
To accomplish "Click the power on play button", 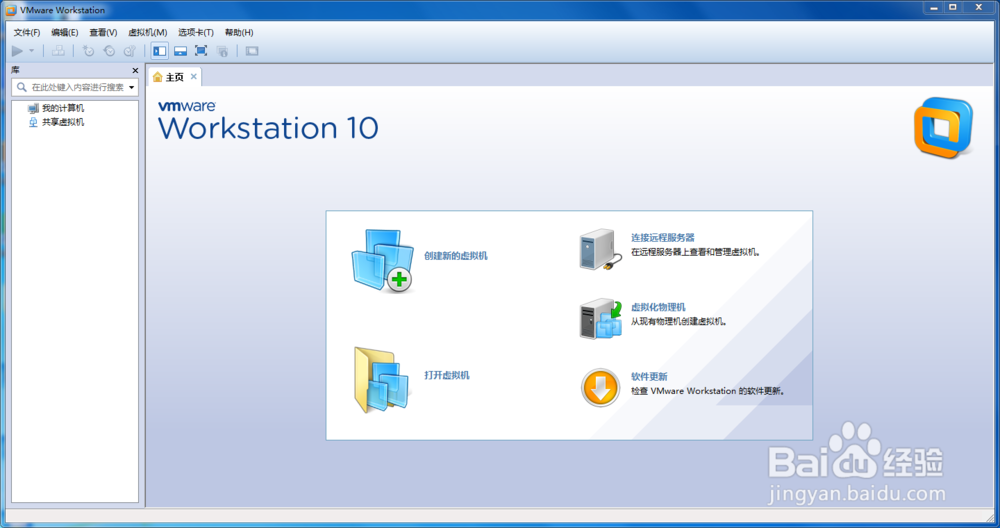I will (17, 51).
